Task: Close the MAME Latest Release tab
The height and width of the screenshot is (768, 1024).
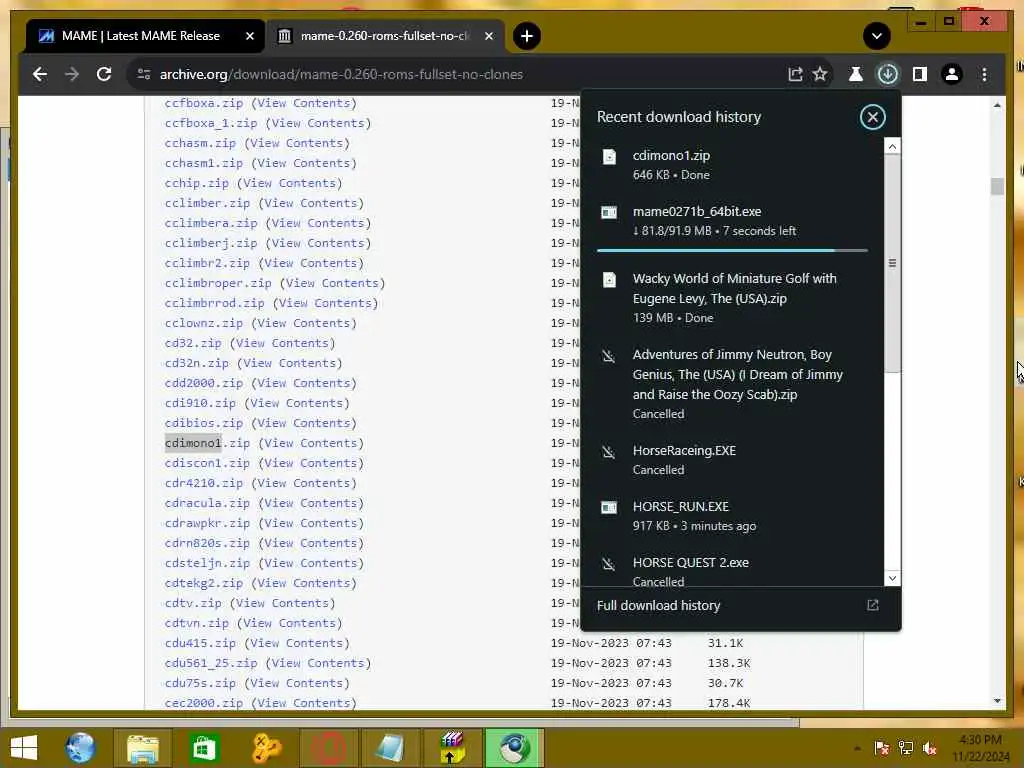Action: point(249,36)
